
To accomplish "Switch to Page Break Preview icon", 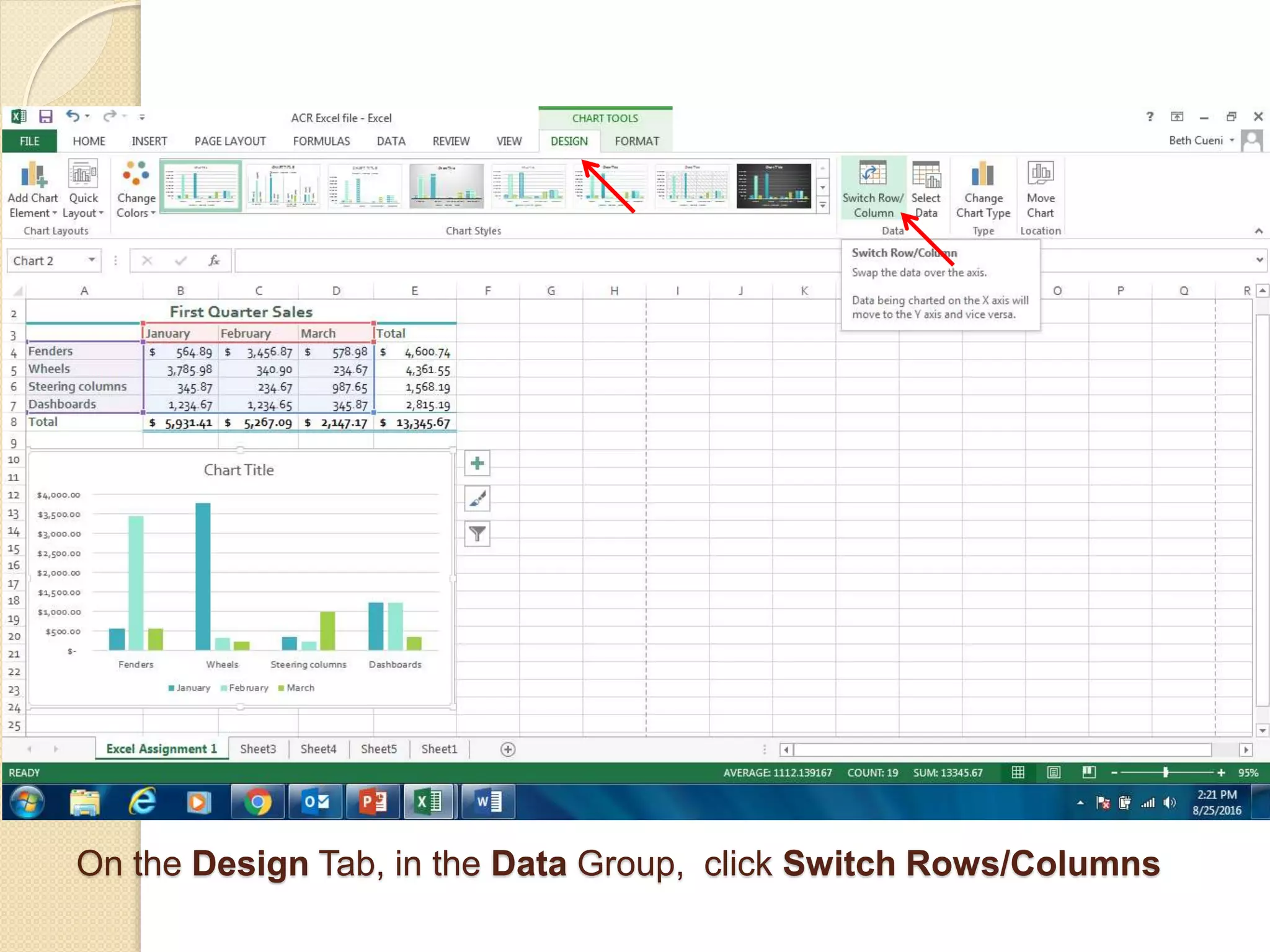I will click(1088, 772).
